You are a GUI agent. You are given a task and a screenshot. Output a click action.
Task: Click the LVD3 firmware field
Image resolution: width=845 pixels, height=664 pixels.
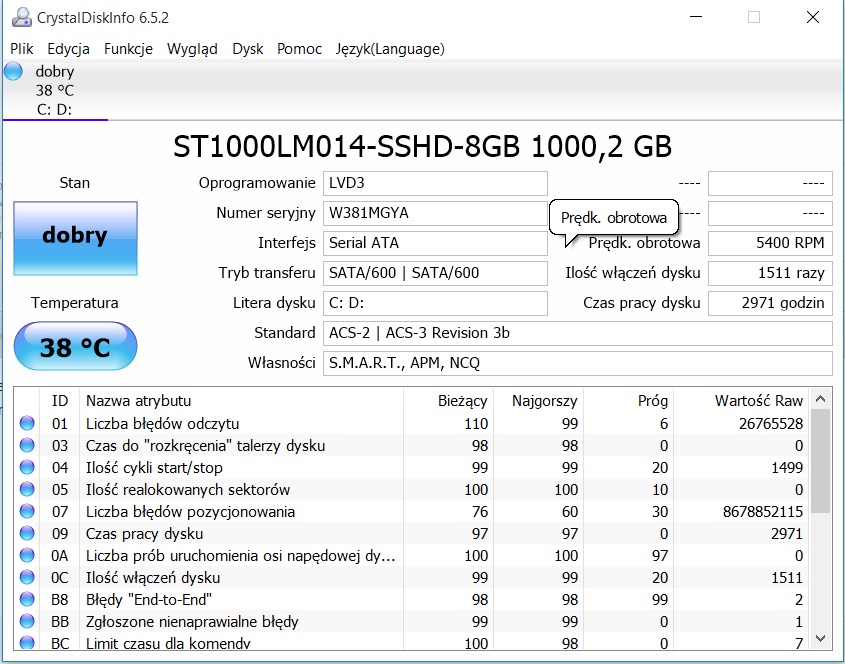coord(435,183)
